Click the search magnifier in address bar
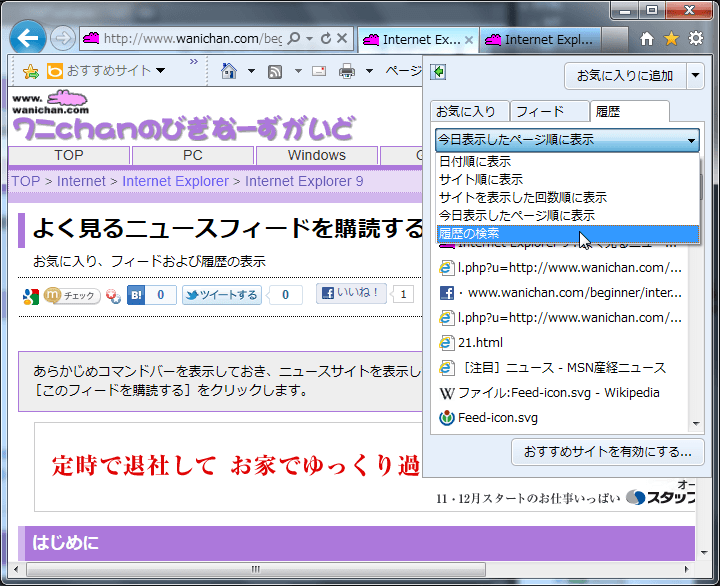This screenshot has height=586, width=720. click(293, 38)
